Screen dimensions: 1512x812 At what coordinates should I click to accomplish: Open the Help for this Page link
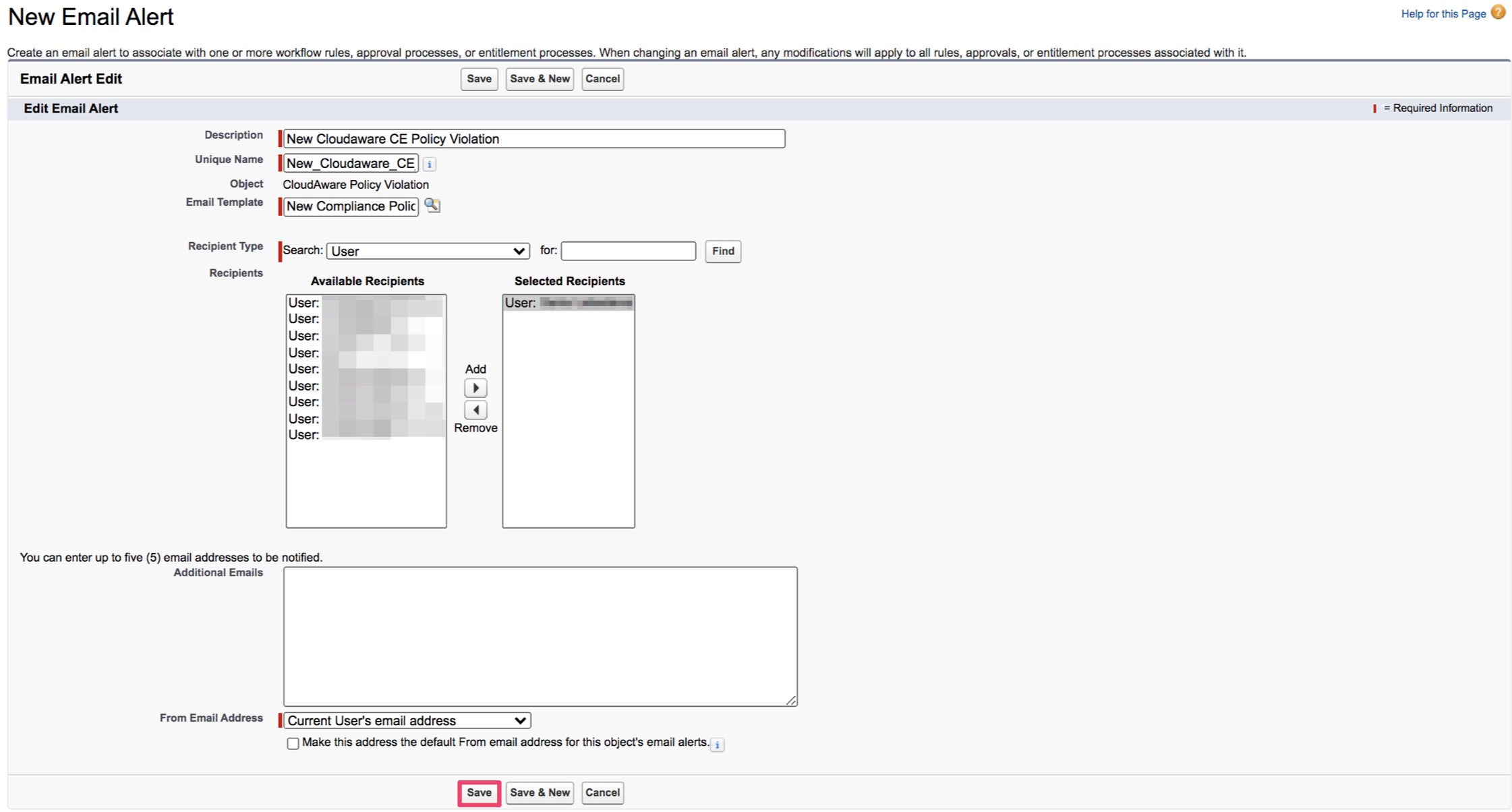pos(1443,13)
